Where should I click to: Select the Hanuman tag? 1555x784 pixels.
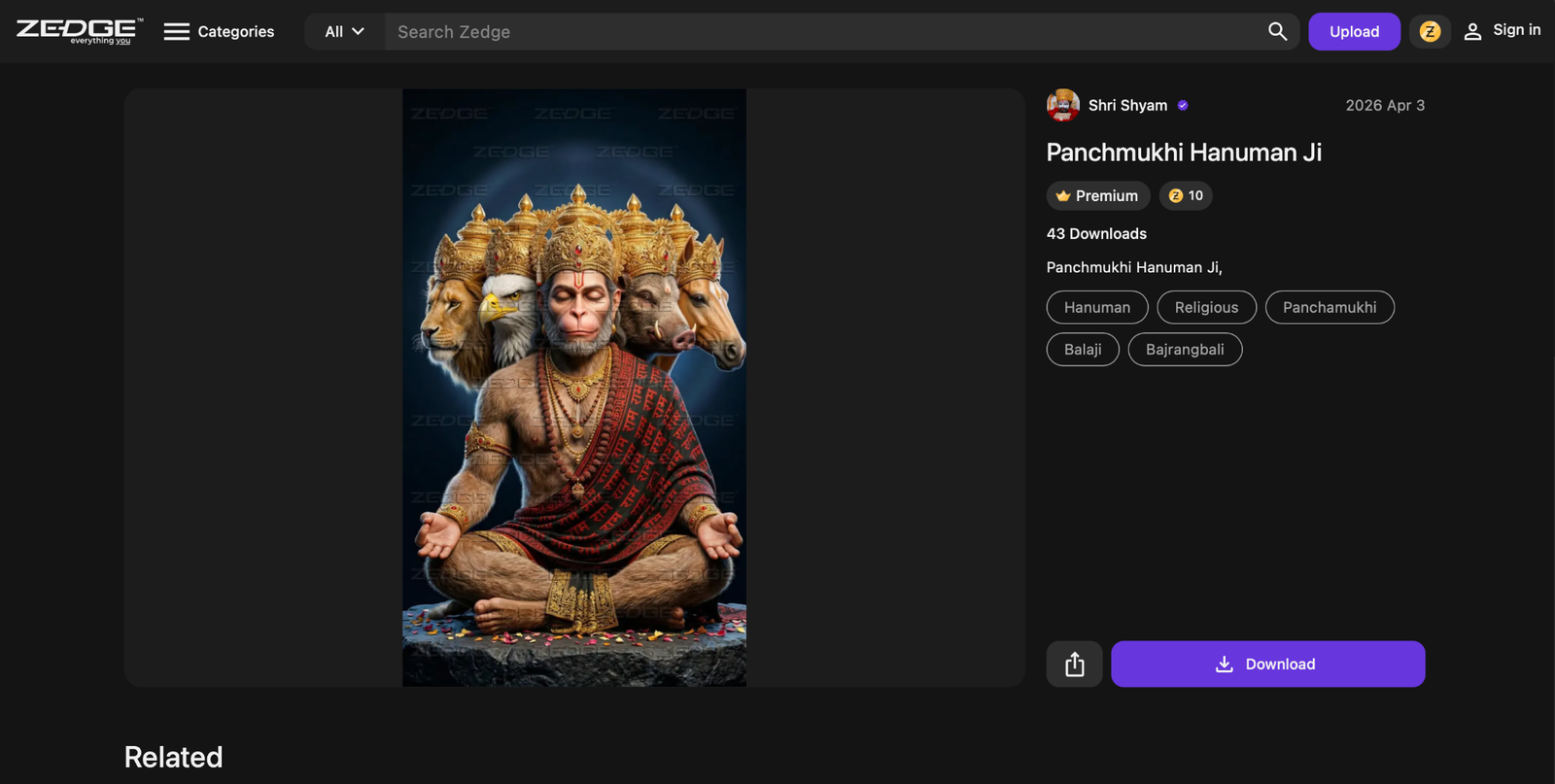(1097, 307)
